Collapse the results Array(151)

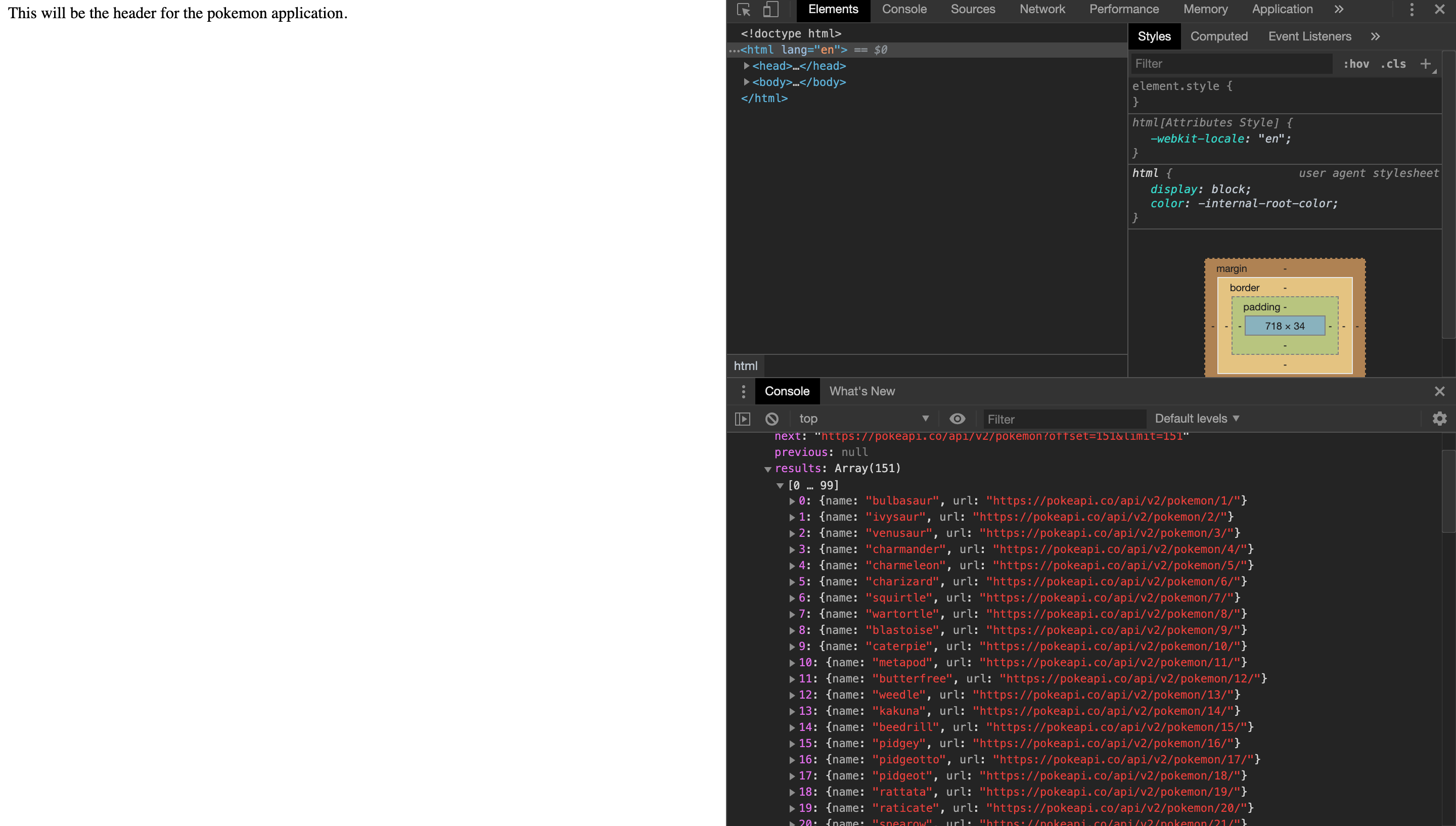coord(767,469)
